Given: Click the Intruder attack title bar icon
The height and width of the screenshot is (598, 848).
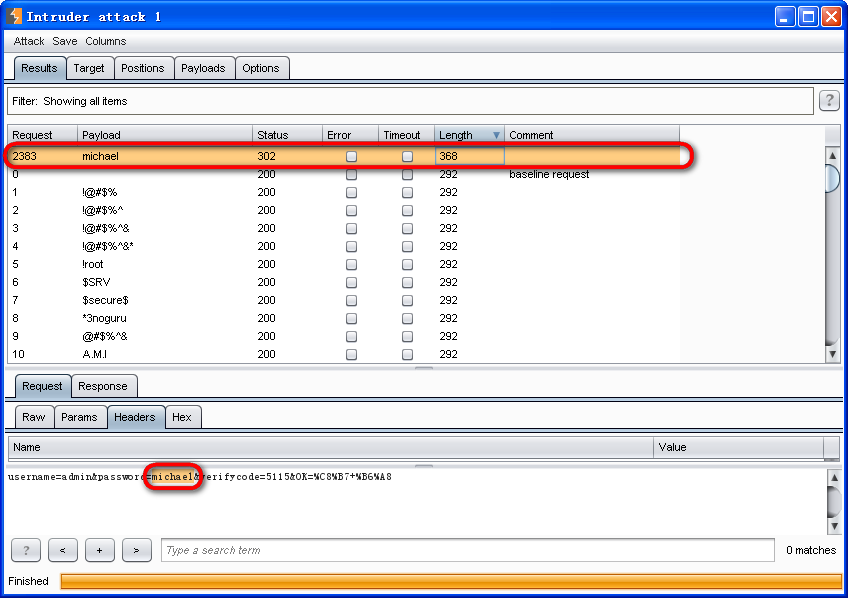Looking at the screenshot, I should pyautogui.click(x=15, y=16).
